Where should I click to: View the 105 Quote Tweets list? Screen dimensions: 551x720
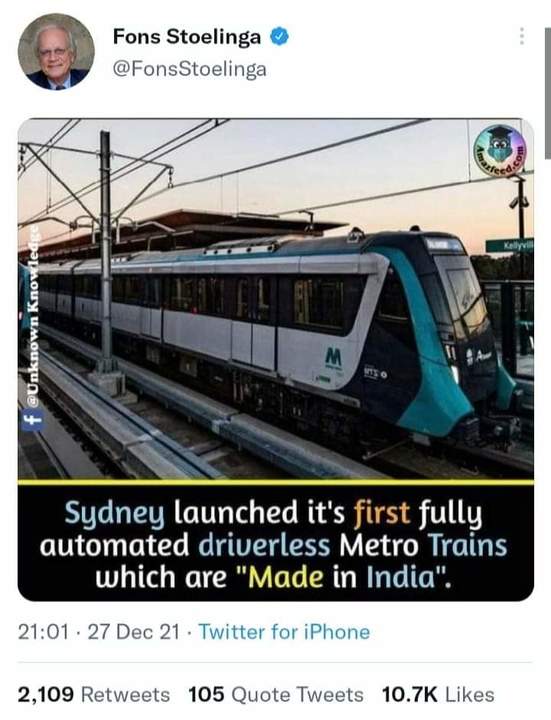pyautogui.click(x=276, y=694)
